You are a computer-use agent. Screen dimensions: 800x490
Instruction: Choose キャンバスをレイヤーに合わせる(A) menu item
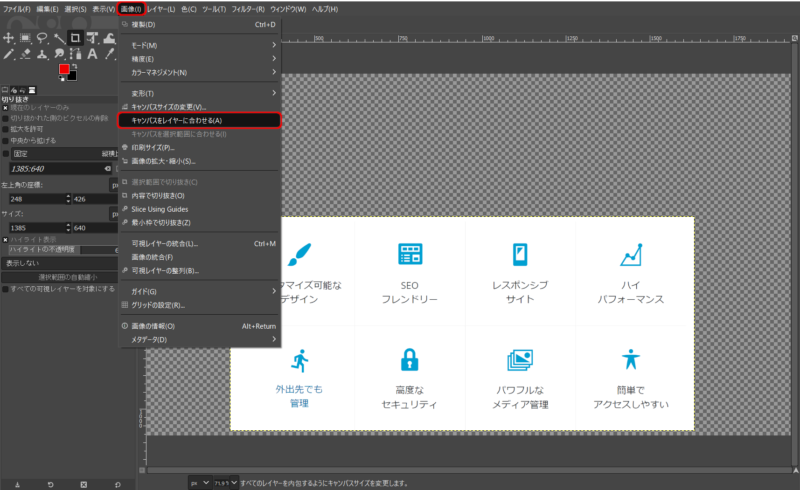tap(199, 120)
